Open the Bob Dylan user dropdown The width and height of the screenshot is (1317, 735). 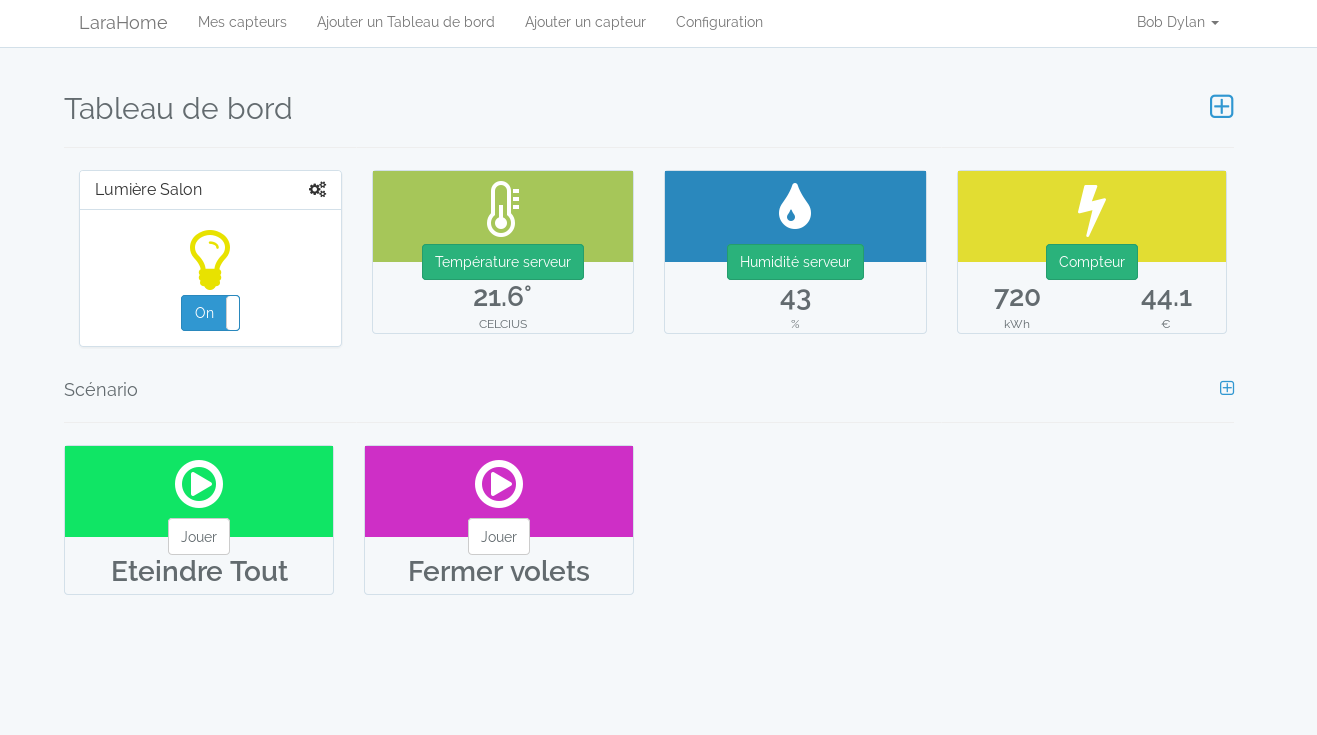click(1177, 22)
